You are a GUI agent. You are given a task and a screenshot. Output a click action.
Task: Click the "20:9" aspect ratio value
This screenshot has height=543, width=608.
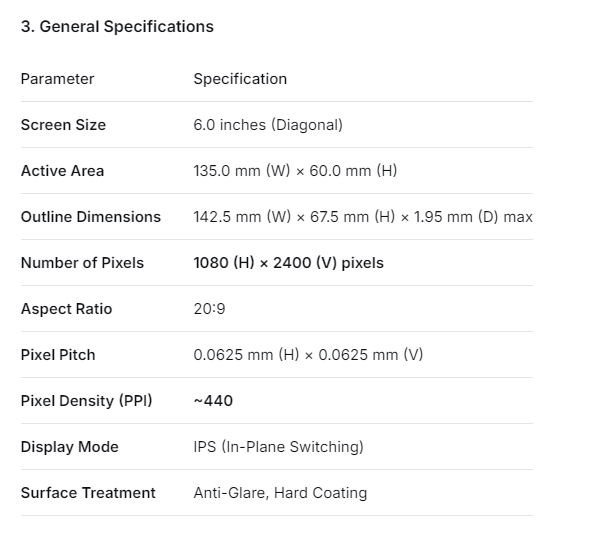coord(209,309)
